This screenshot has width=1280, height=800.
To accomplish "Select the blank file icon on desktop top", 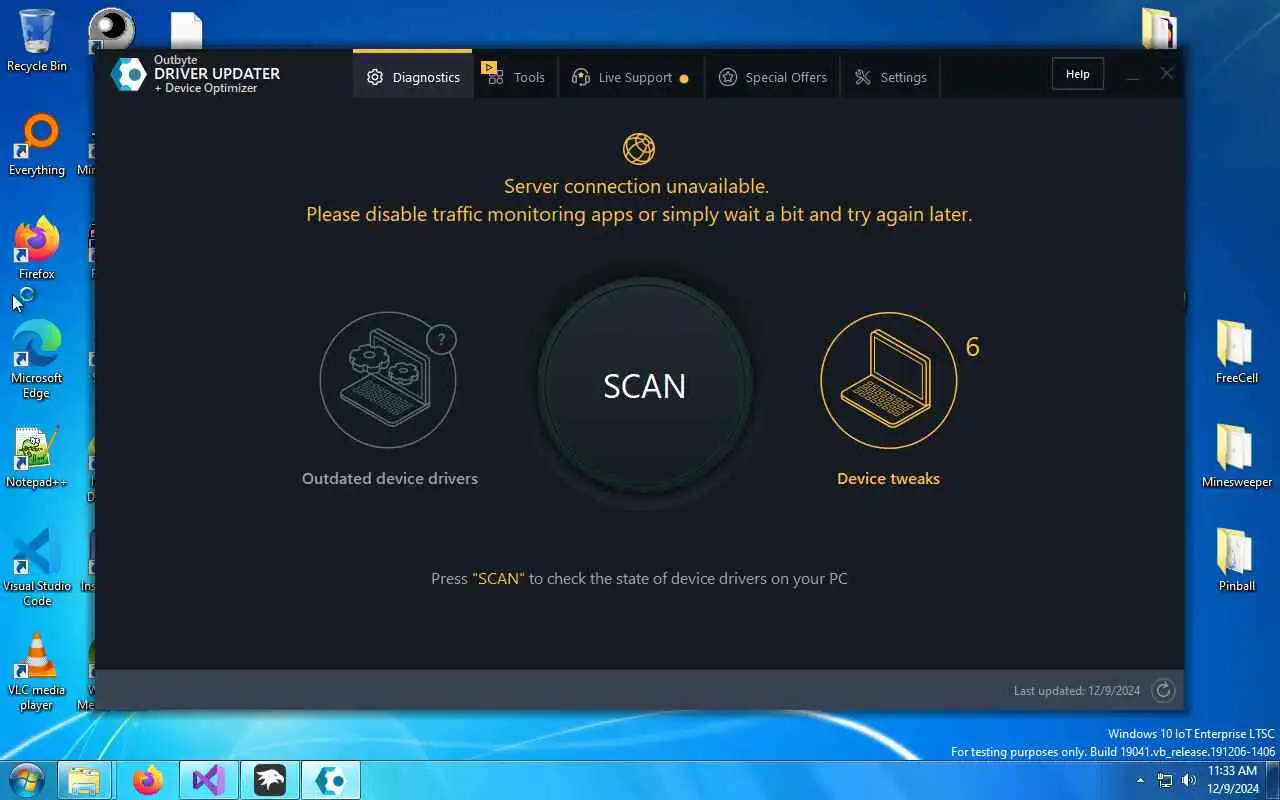I will (187, 30).
